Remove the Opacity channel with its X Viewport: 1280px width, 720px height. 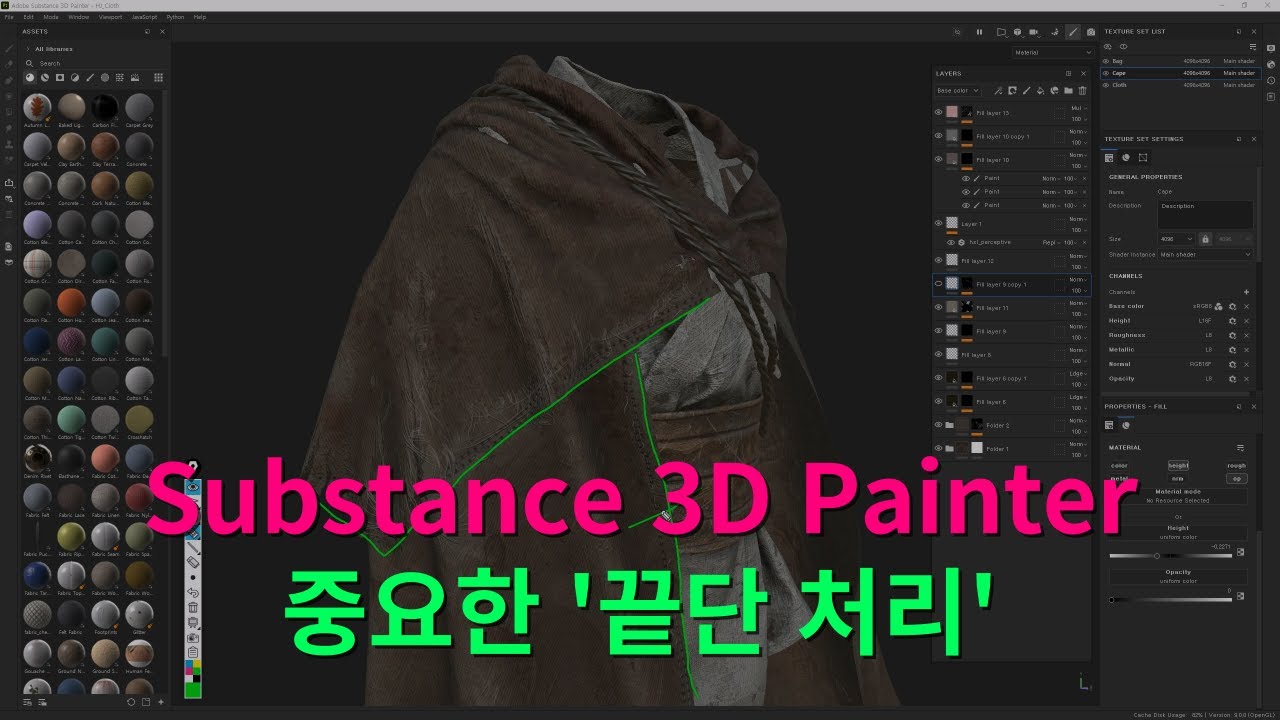click(x=1246, y=379)
